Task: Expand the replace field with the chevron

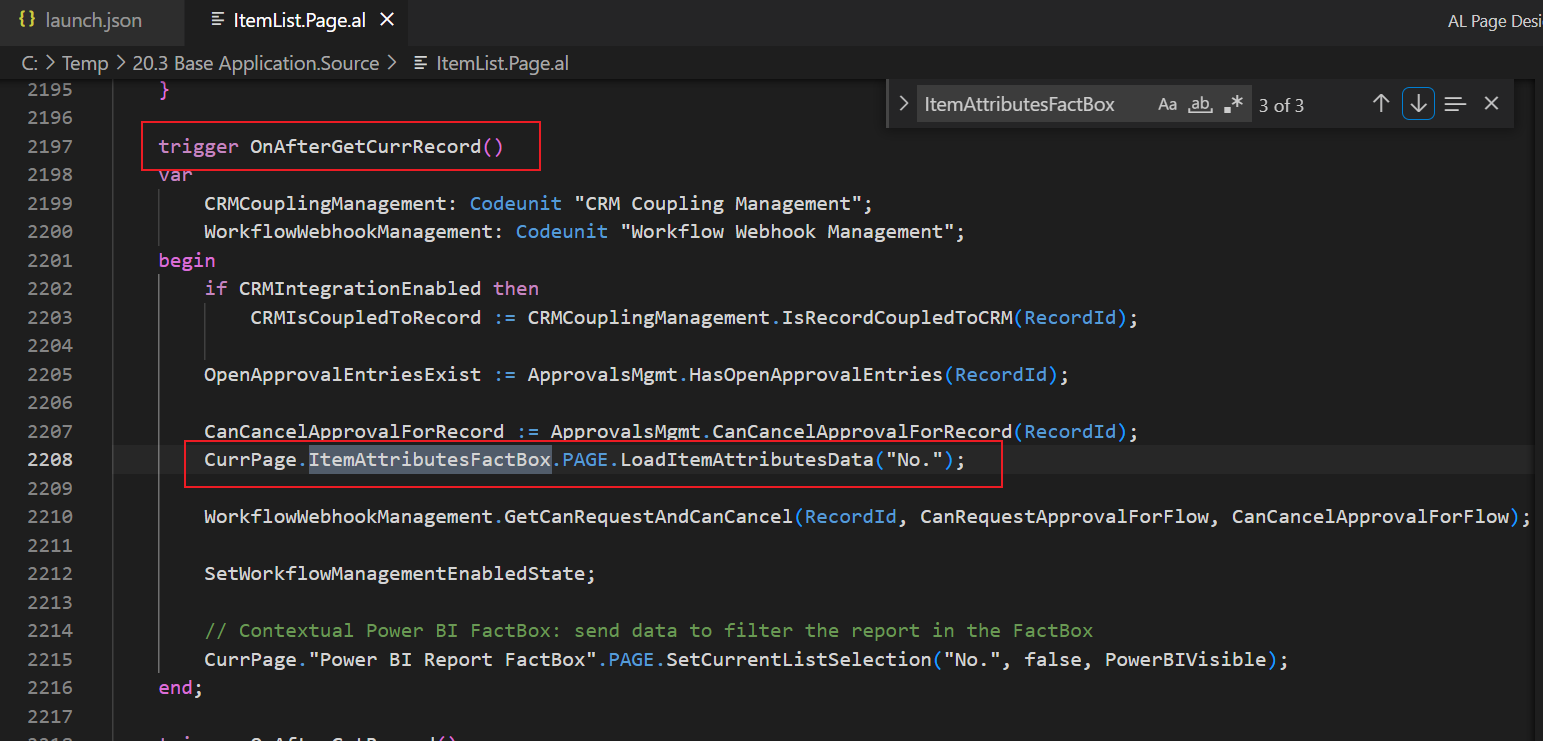Action: [x=903, y=103]
